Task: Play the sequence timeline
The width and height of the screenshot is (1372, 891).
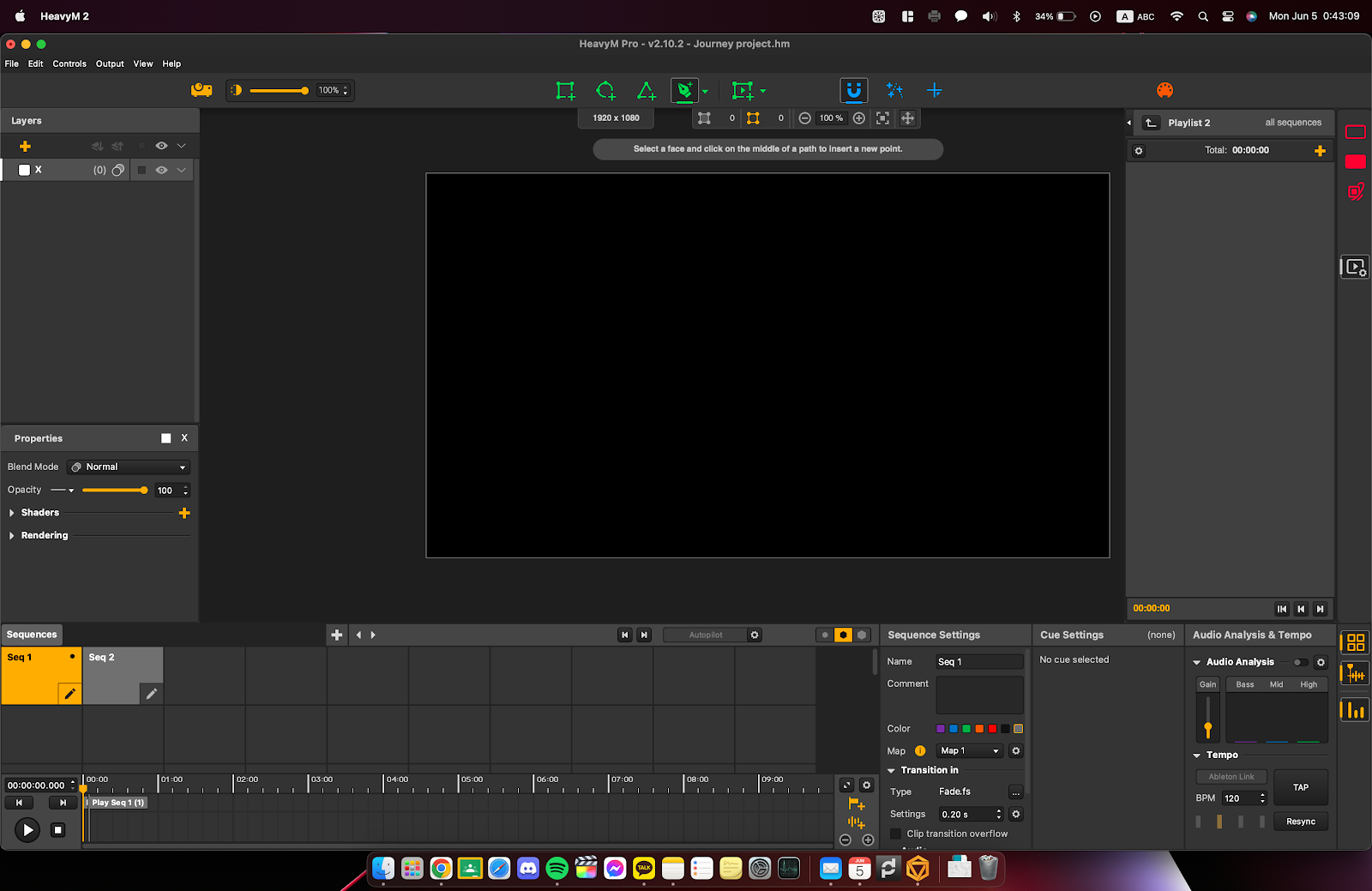Action: [x=27, y=830]
